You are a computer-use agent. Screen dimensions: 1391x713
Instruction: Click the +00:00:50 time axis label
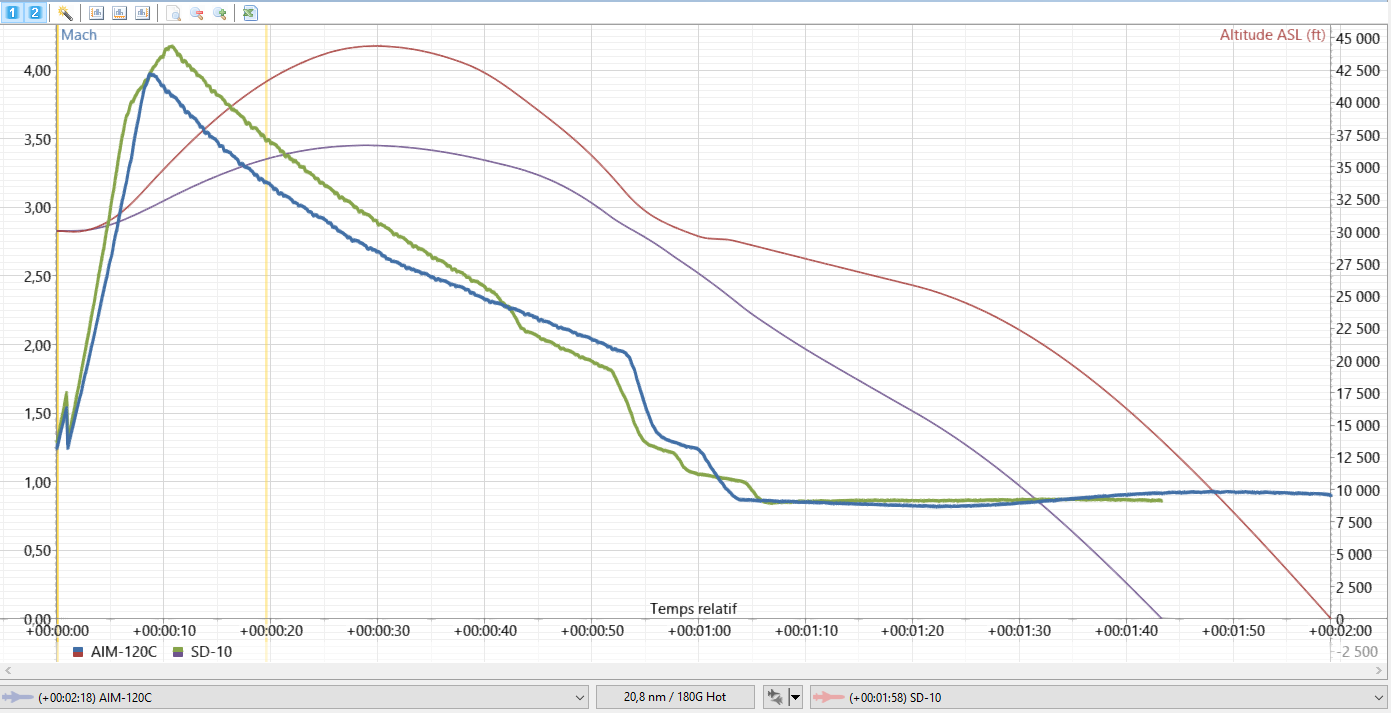[x=592, y=631]
